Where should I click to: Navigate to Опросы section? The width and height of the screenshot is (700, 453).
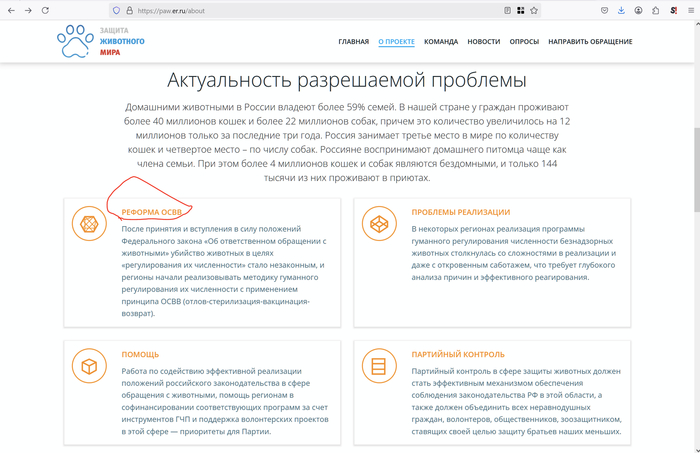tap(524, 42)
